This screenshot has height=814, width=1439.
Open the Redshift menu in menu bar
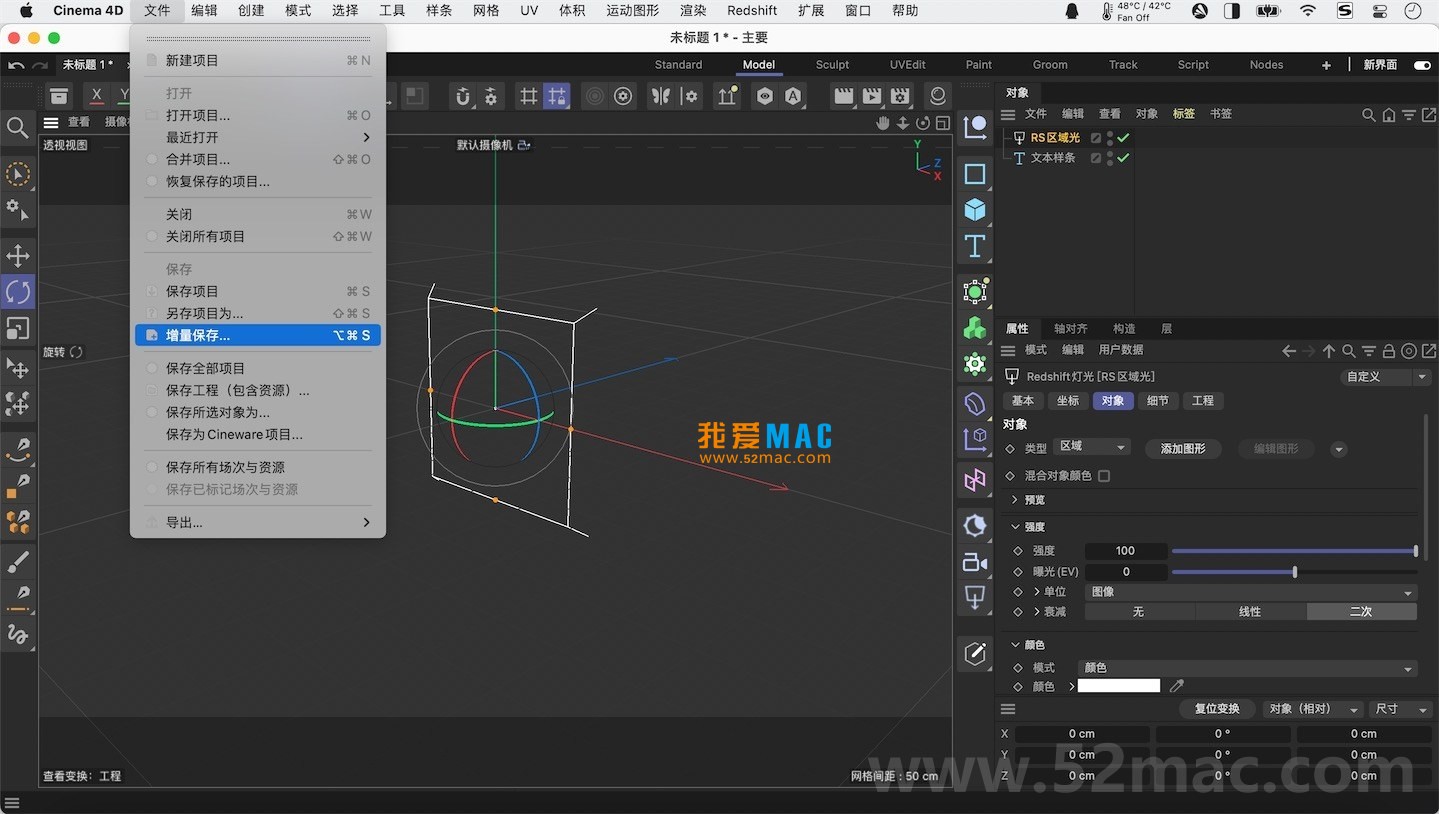pyautogui.click(x=752, y=11)
